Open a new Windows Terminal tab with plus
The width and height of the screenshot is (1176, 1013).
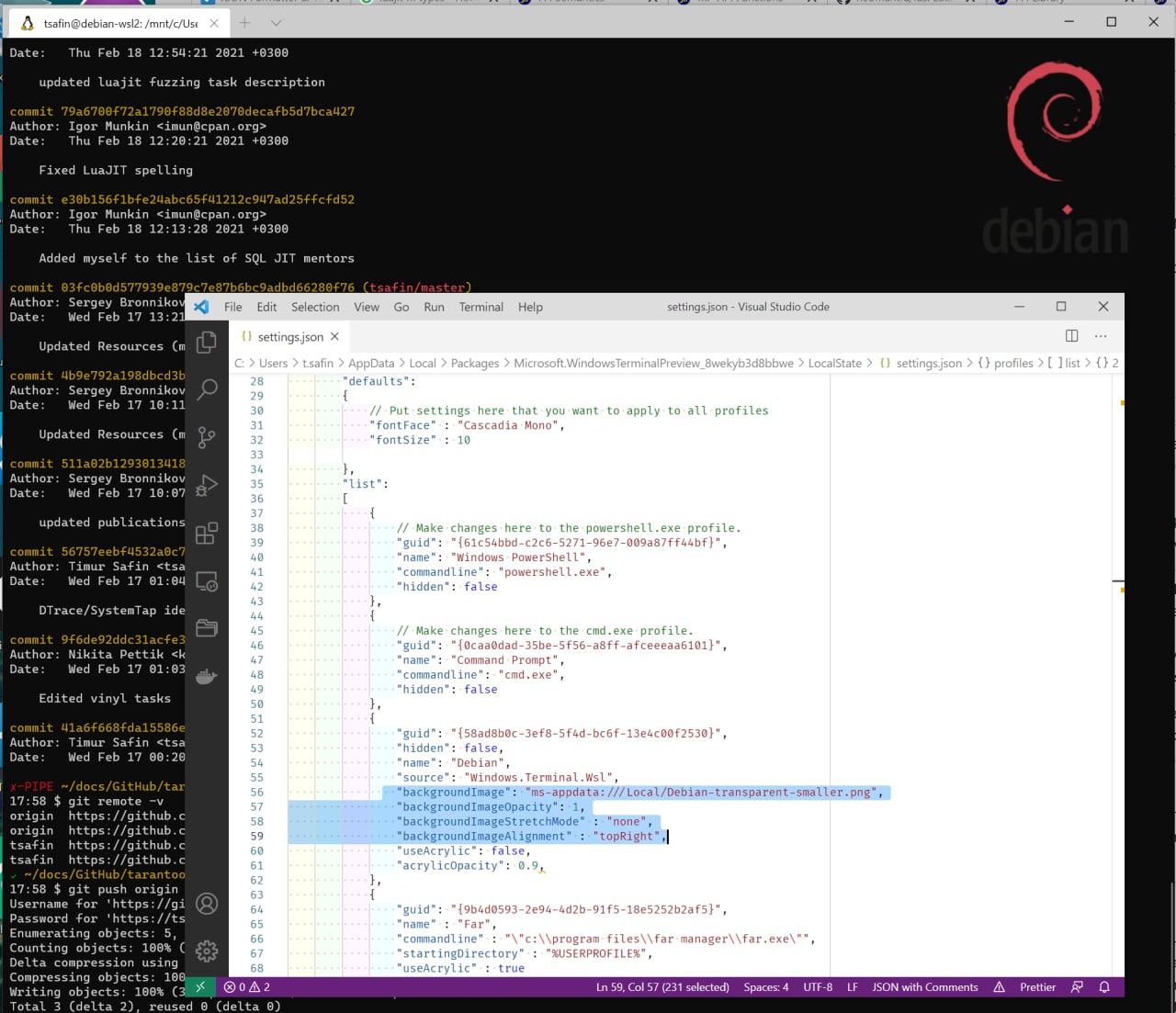244,23
